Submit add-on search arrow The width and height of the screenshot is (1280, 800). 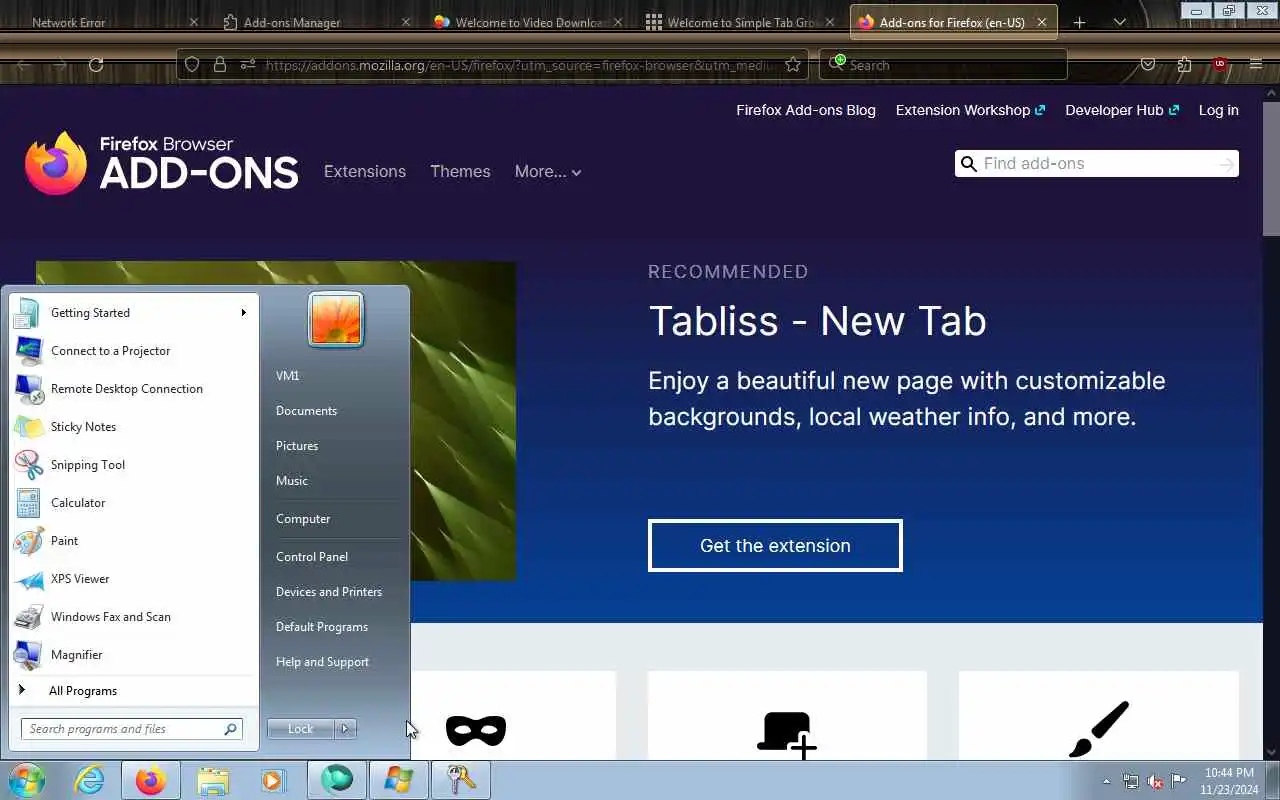(1226, 164)
